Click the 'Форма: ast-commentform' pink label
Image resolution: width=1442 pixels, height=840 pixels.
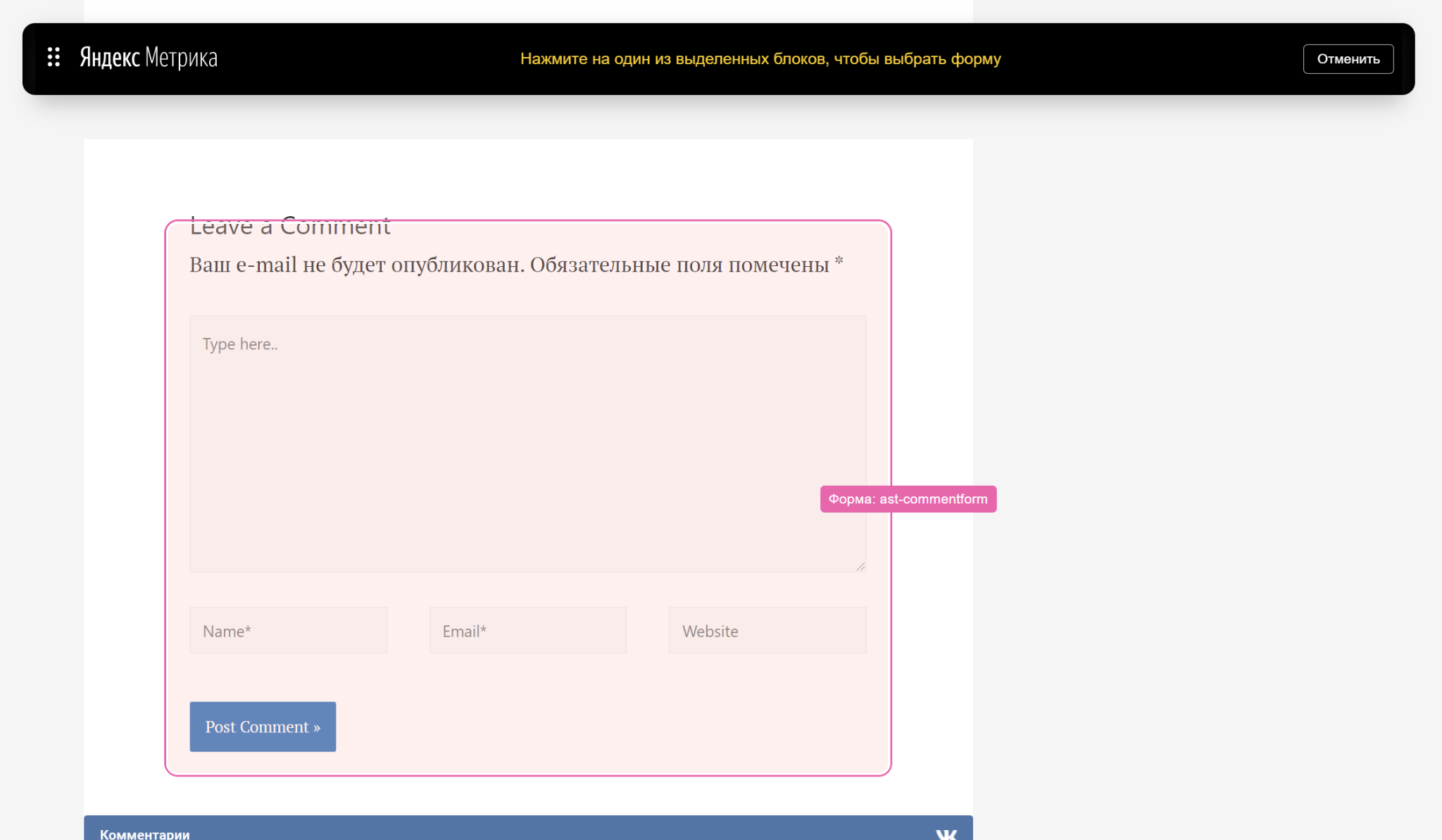(908, 499)
